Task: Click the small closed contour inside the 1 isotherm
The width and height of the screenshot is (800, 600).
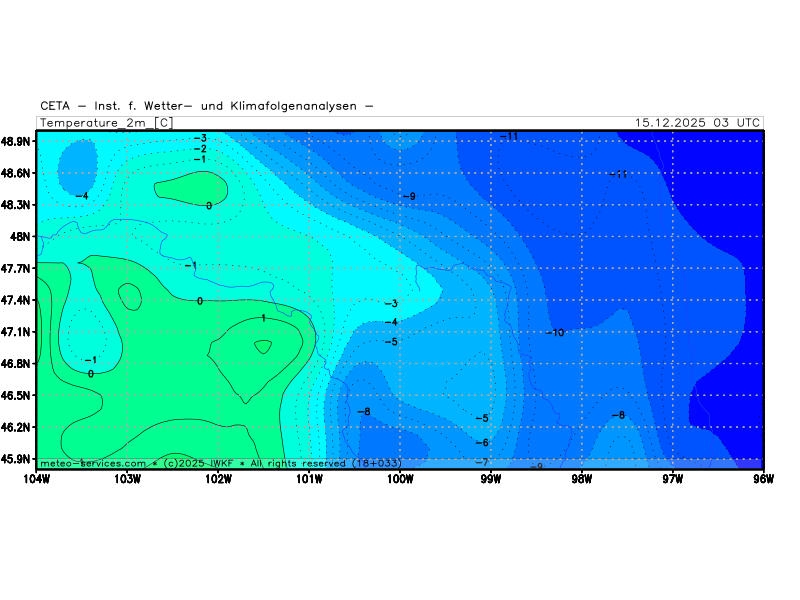Action: (263, 347)
